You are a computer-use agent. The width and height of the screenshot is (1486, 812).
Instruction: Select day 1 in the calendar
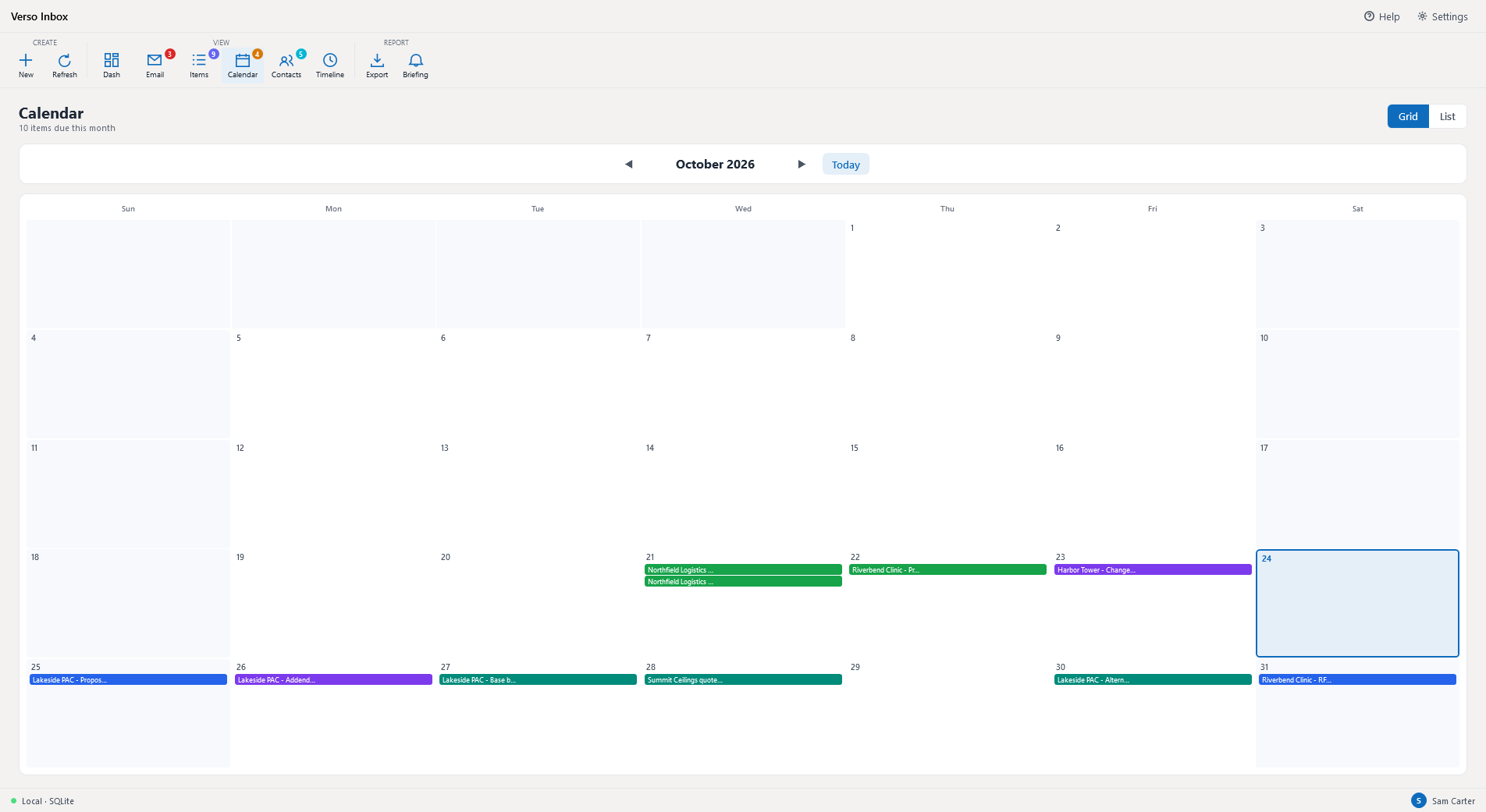[947, 274]
